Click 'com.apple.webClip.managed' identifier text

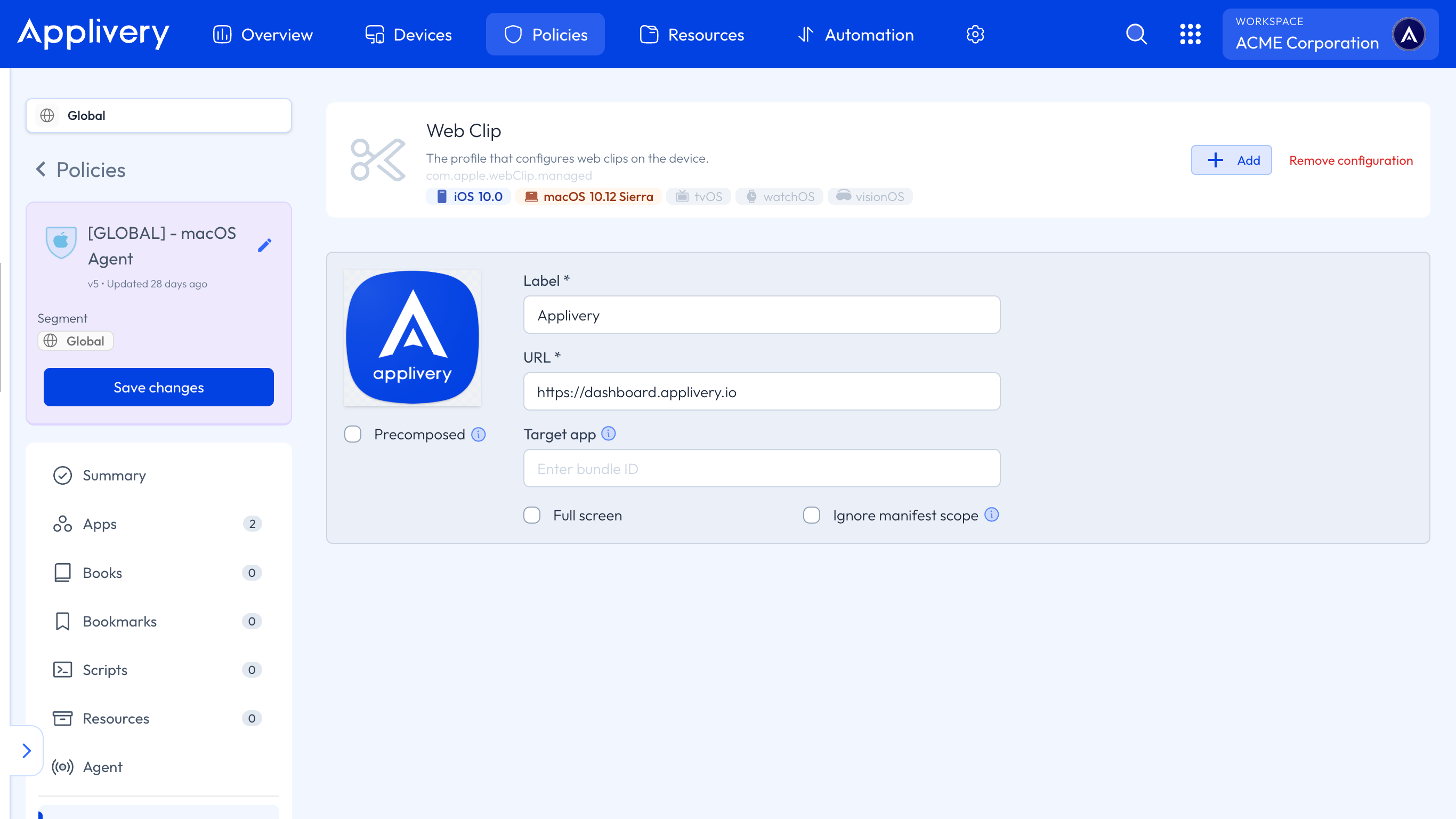[x=509, y=176]
